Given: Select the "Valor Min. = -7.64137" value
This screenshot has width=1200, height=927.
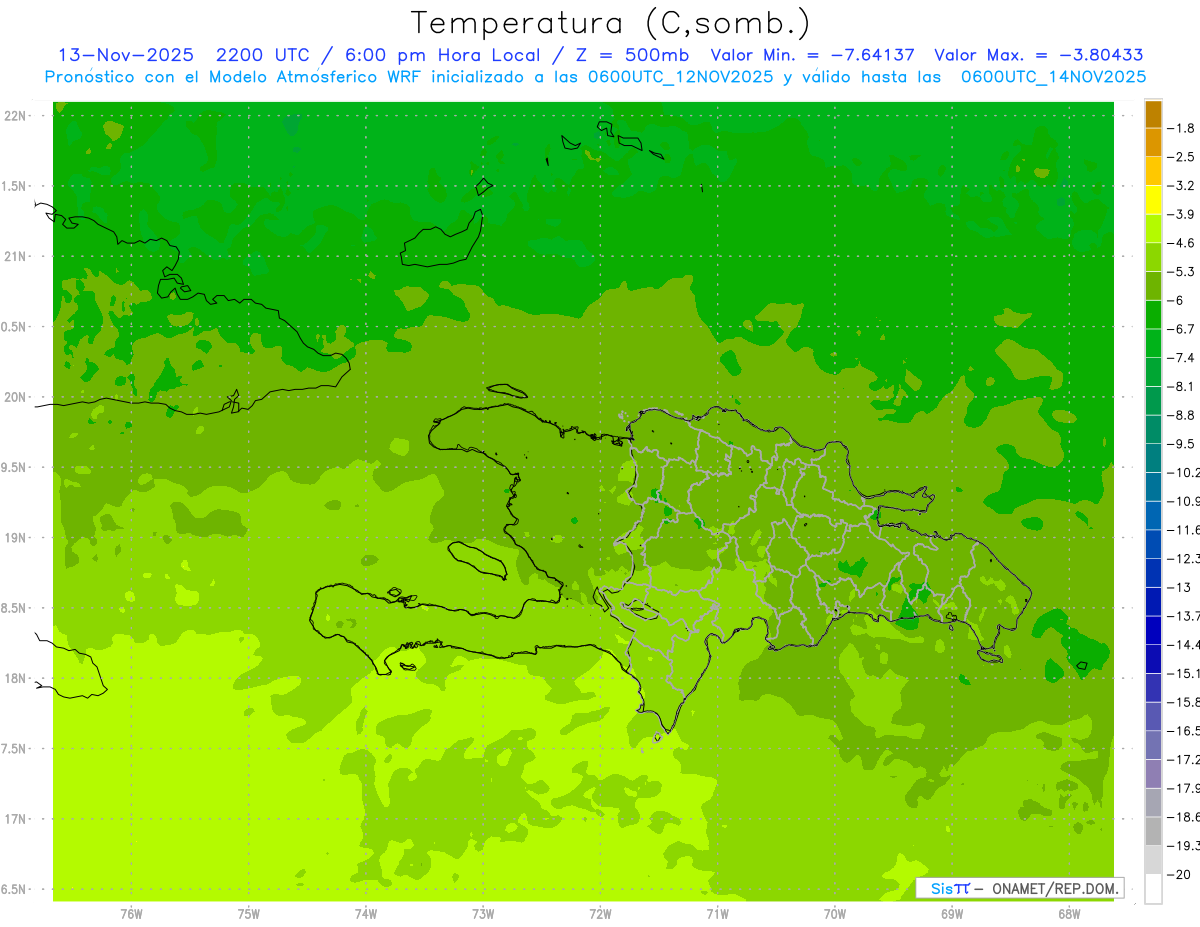Looking at the screenshot, I should (x=812, y=55).
